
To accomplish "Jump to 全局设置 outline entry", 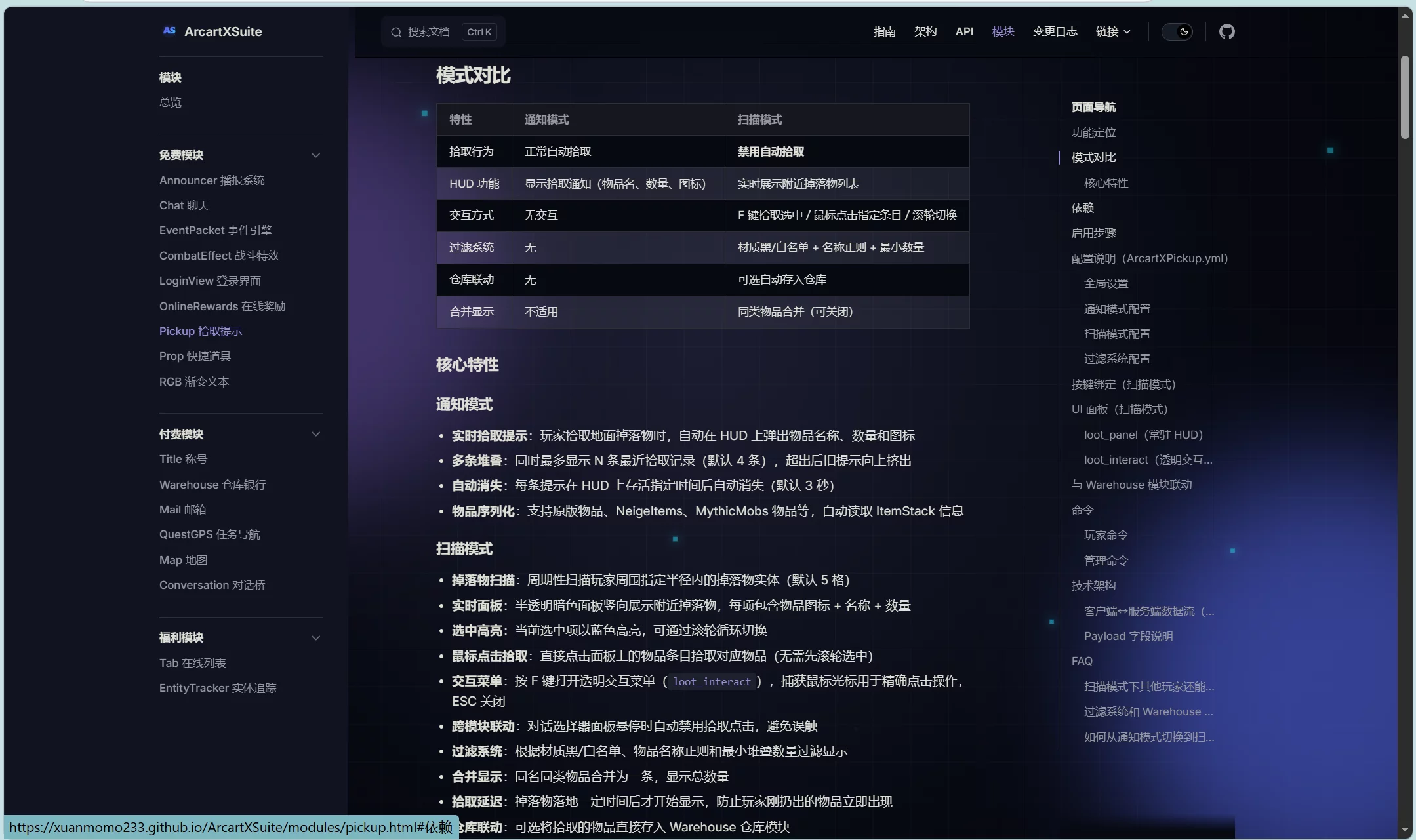I will 1106,283.
